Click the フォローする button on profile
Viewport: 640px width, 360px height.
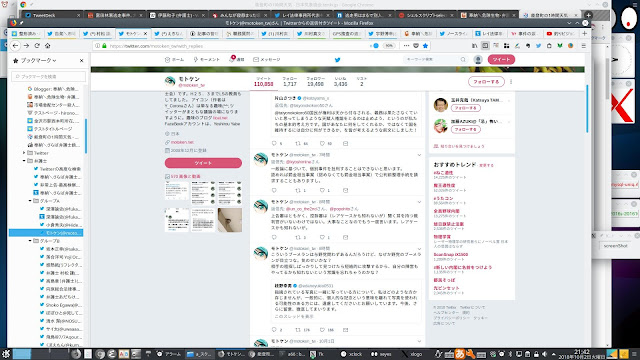click(486, 82)
